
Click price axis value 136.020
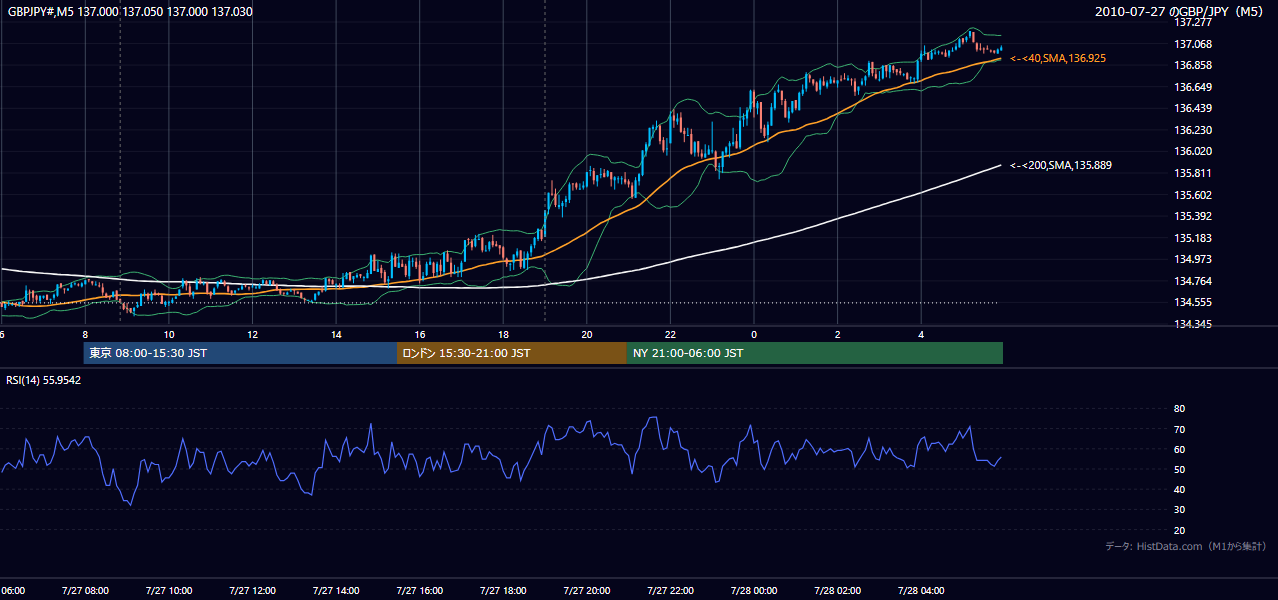[x=1193, y=151]
